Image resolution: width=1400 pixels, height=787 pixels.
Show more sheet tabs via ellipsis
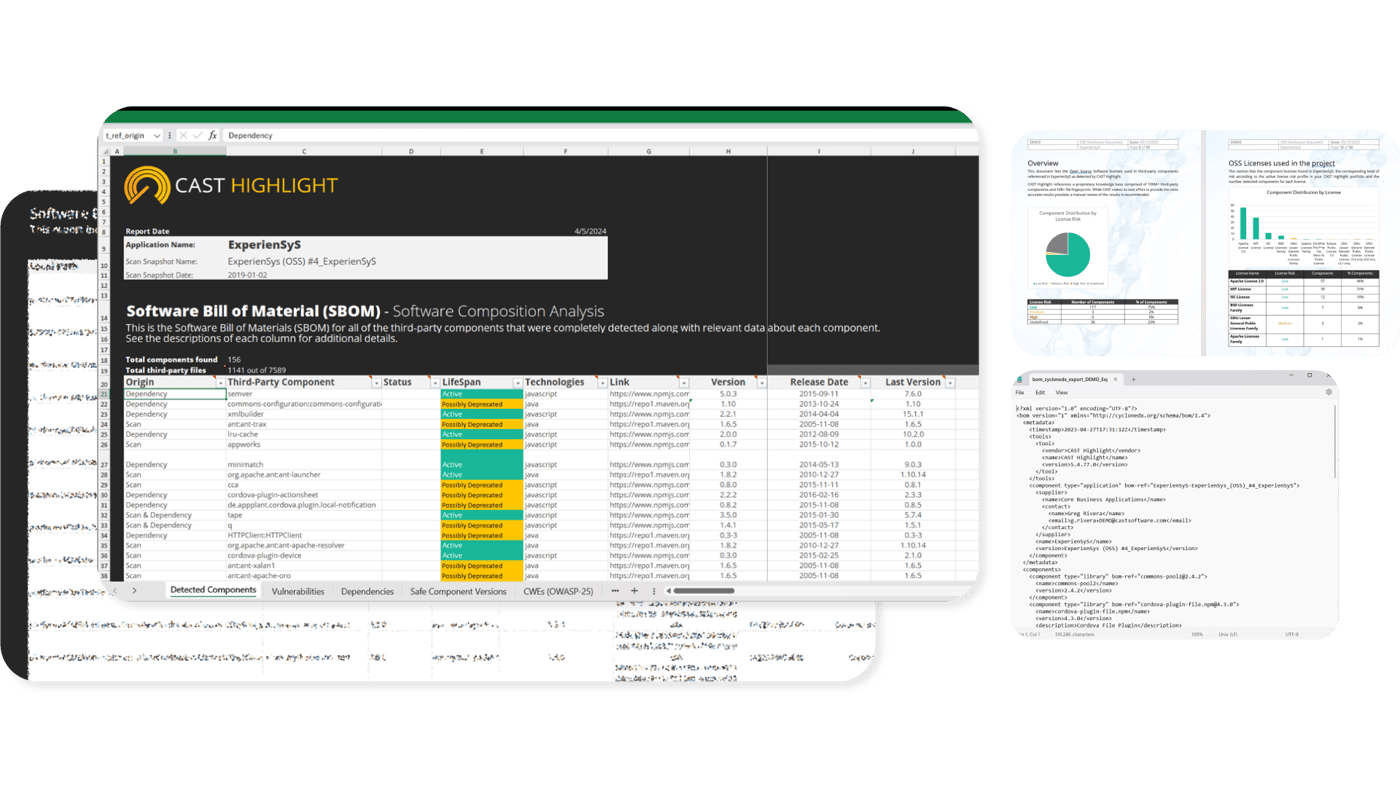[615, 591]
